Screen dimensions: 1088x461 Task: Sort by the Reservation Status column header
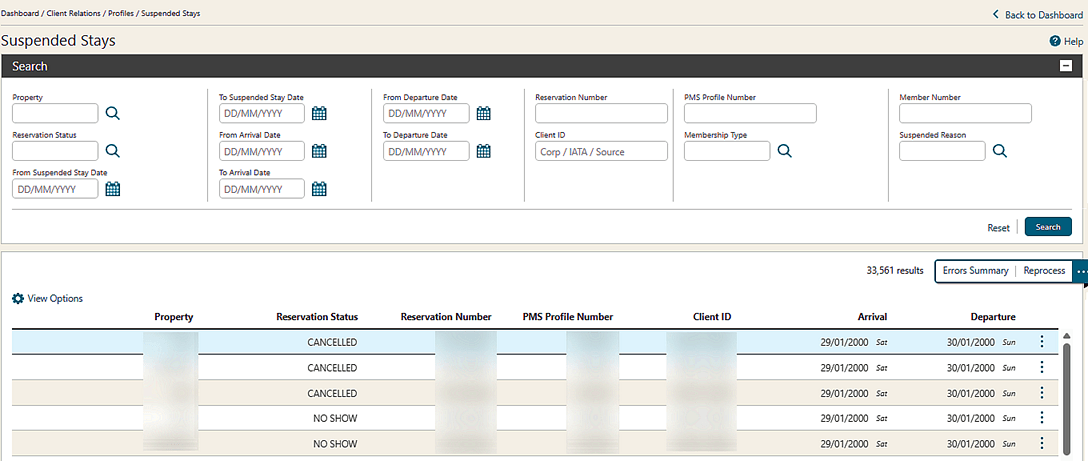[317, 317]
